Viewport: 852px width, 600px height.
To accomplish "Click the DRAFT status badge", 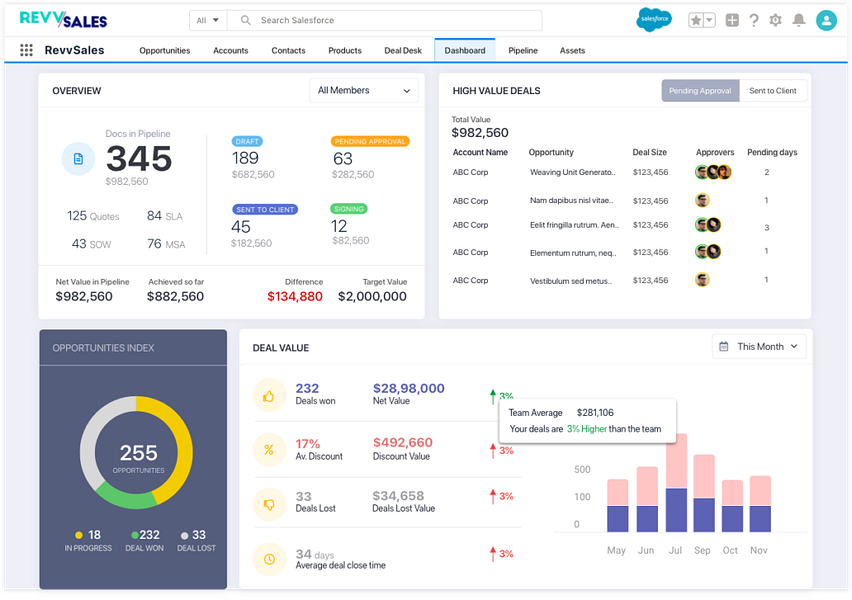I will click(247, 141).
